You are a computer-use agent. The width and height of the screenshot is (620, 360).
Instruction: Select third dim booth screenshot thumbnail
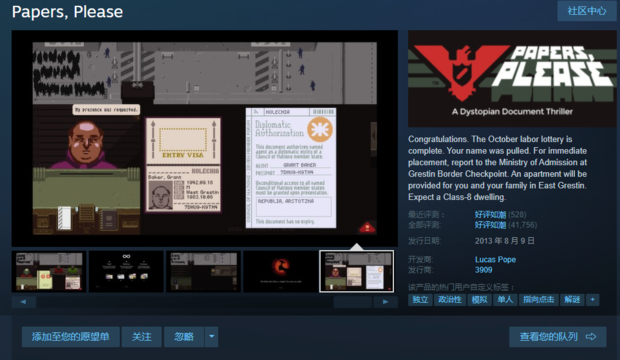tap(203, 271)
